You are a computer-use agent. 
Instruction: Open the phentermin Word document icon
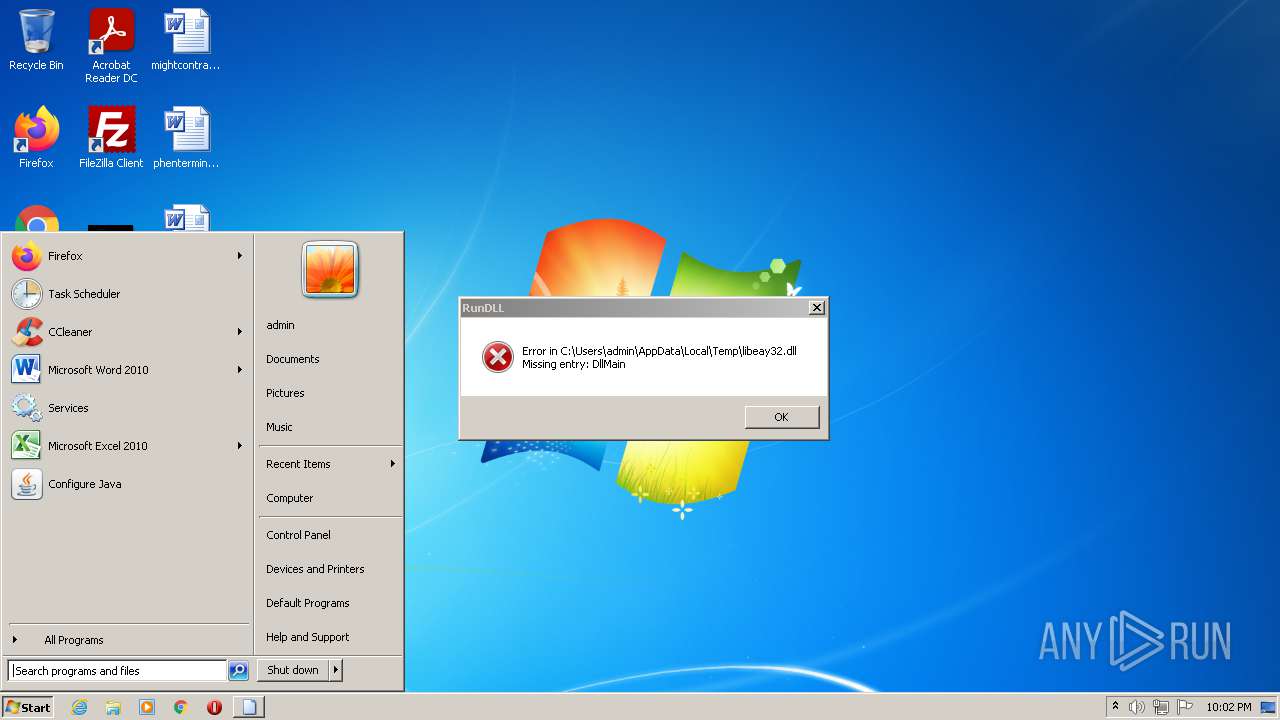tap(186, 139)
